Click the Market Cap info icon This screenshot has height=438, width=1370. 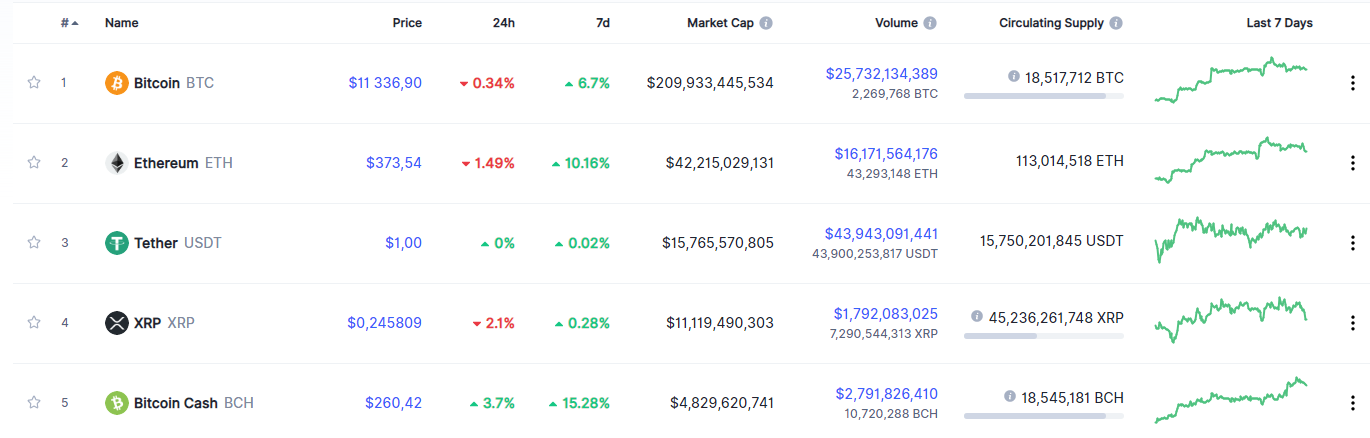(x=766, y=23)
